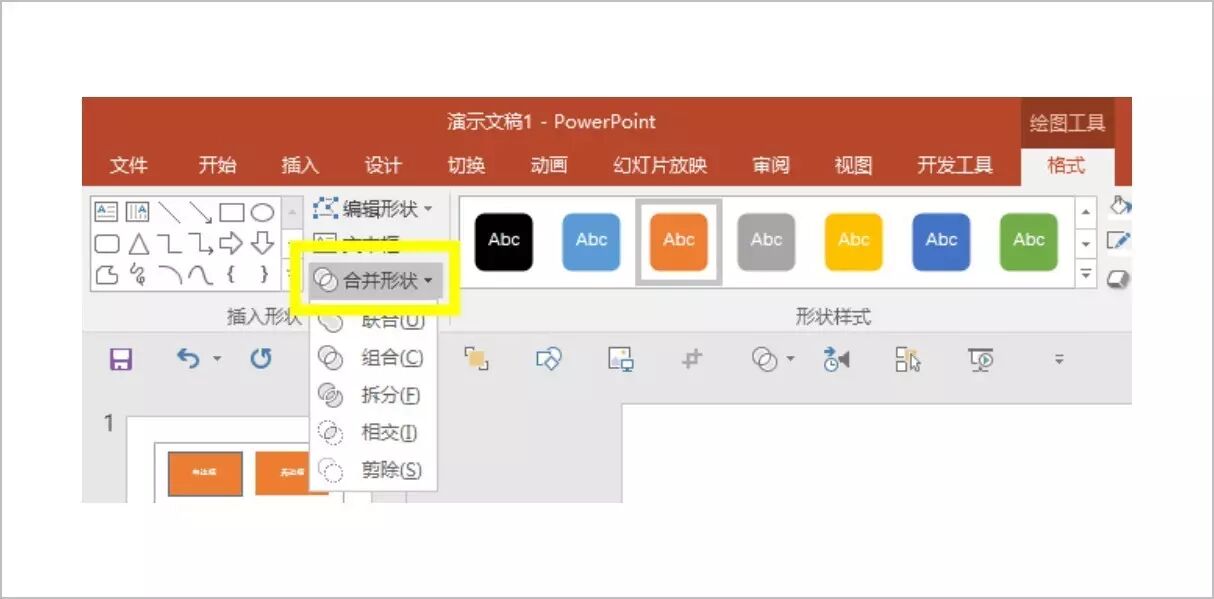The width and height of the screenshot is (1214, 599).
Task: Open the shape fill bucket option
Action: (1120, 207)
